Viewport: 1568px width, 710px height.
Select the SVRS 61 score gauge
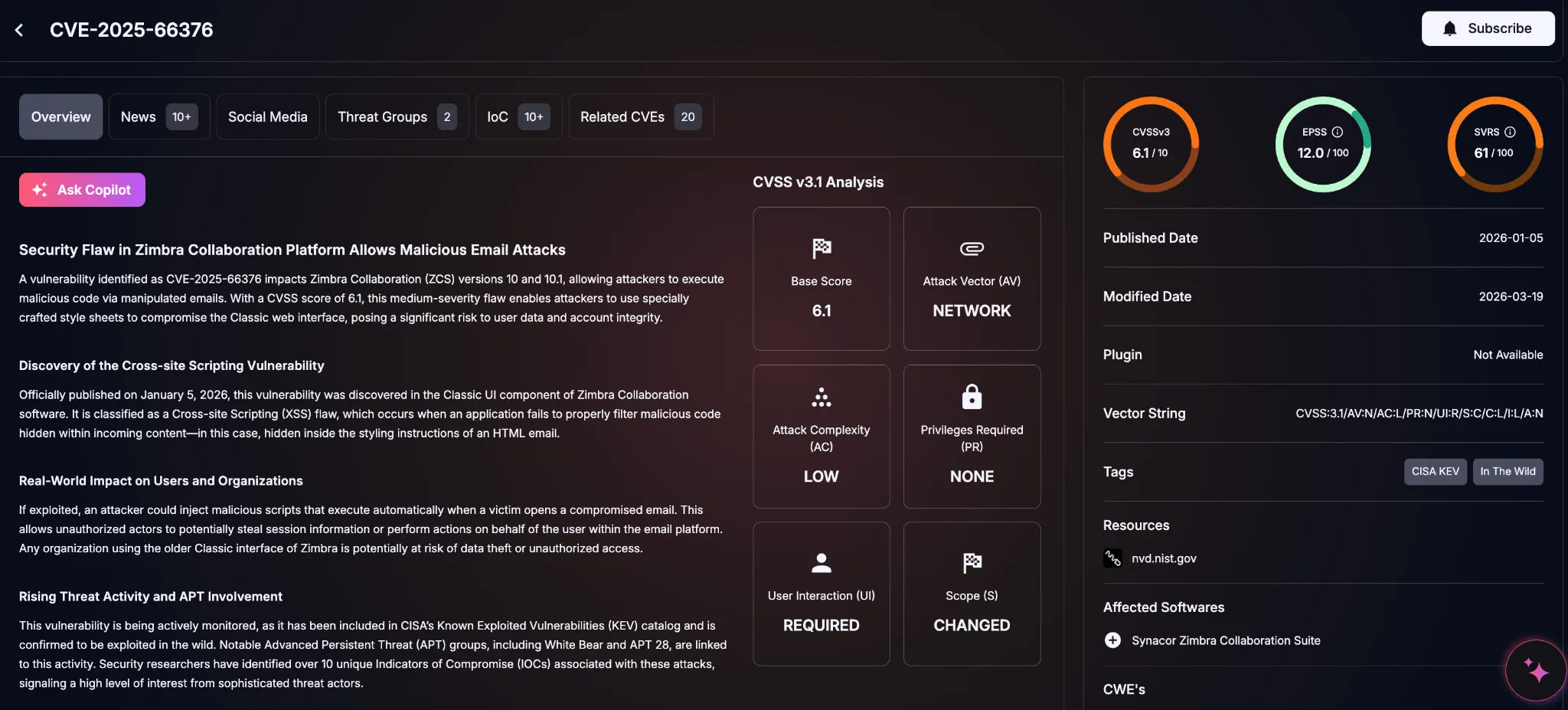(x=1495, y=144)
